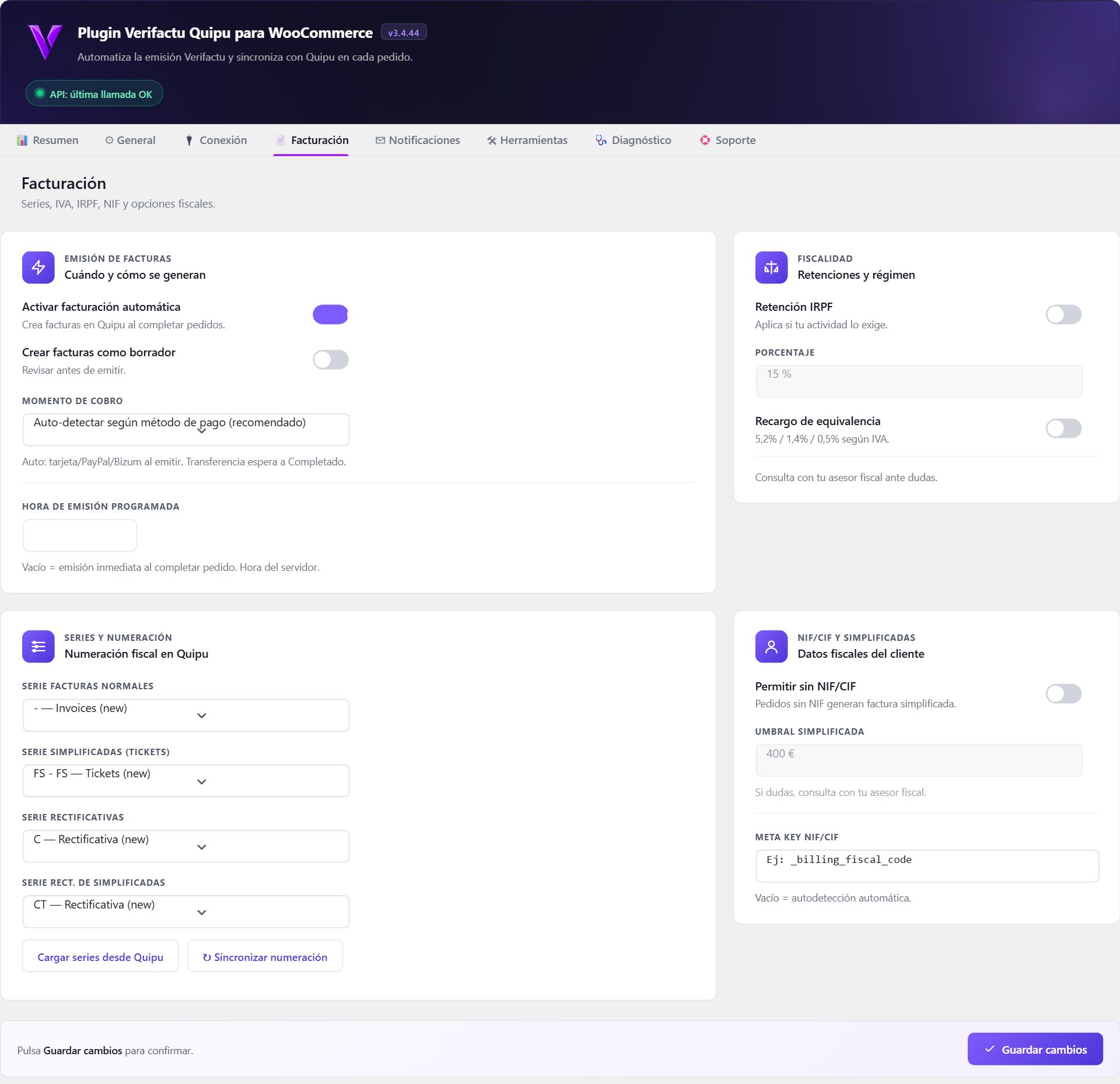Enable Recargo de equivalencia switch
This screenshot has width=1120, height=1084.
point(1063,429)
